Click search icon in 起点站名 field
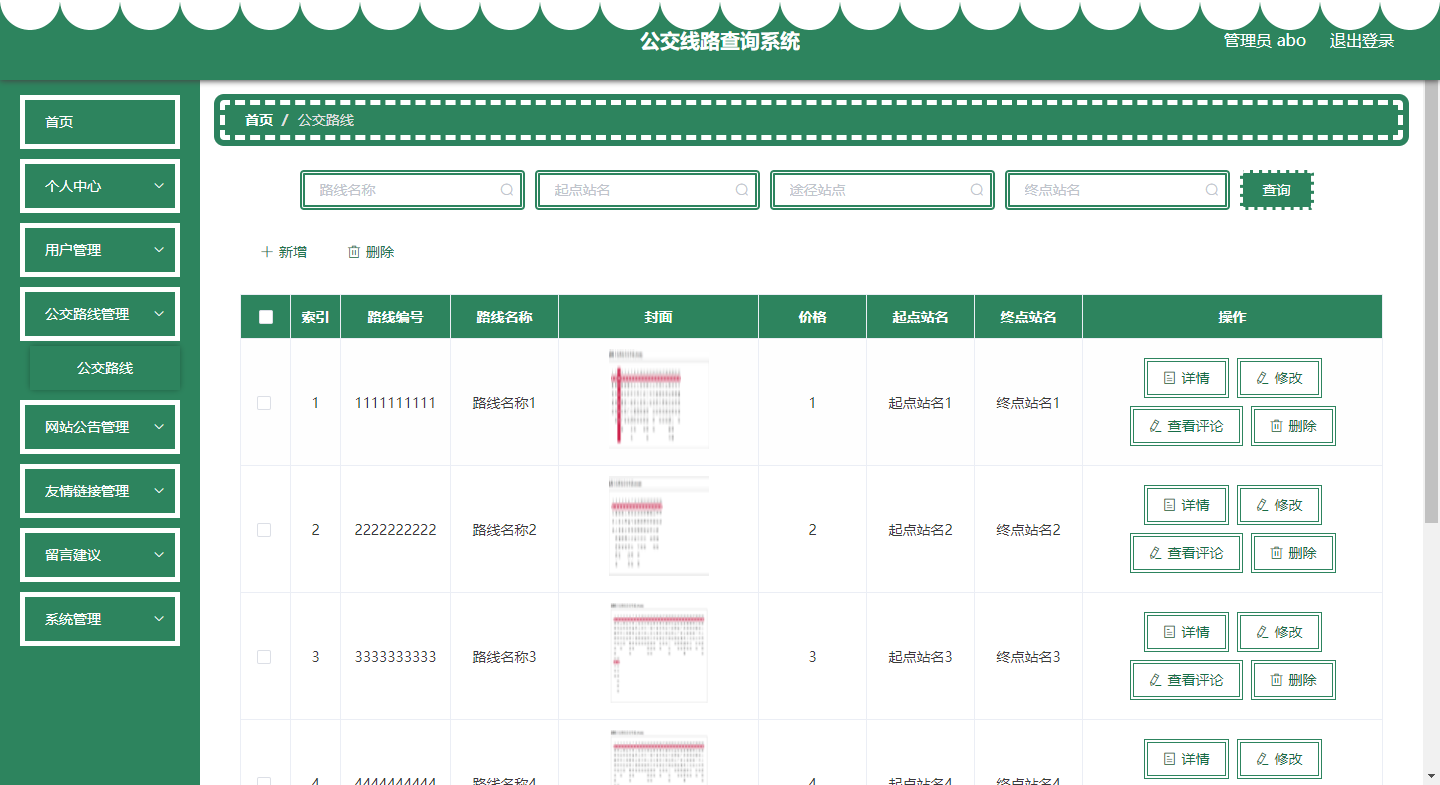1440x785 pixels. tap(742, 190)
